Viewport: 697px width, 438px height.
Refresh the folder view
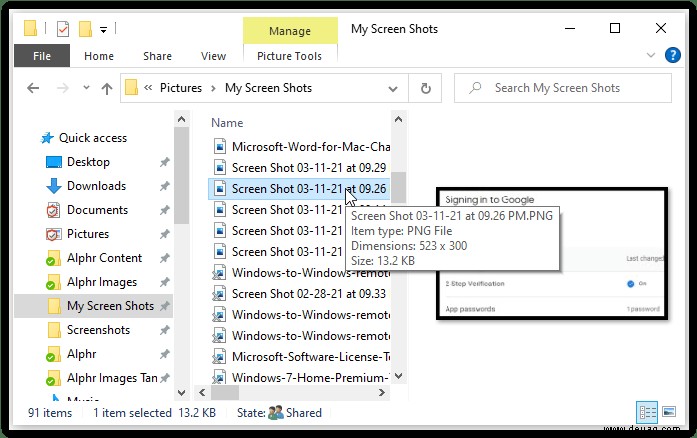pyautogui.click(x=425, y=88)
